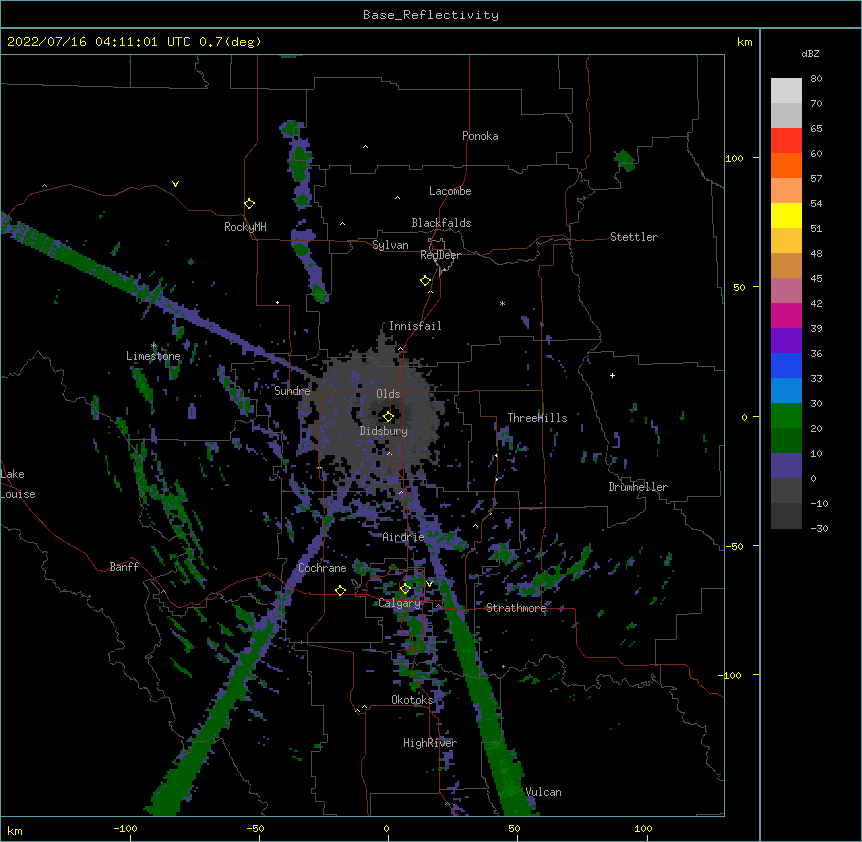Viewport: 862px width, 842px height.
Task: Click the Cochrane town label
Action: click(x=322, y=568)
